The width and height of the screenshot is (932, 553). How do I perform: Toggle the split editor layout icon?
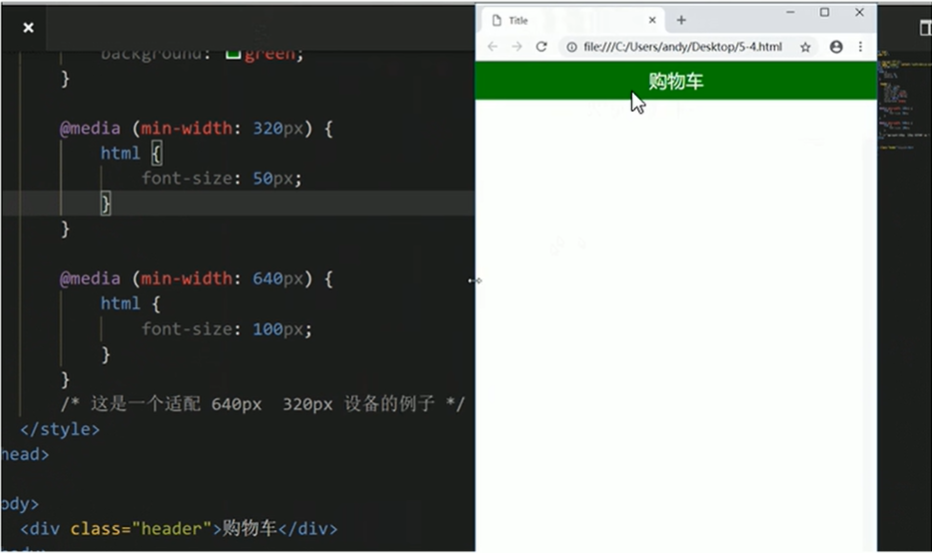pyautogui.click(x=925, y=27)
